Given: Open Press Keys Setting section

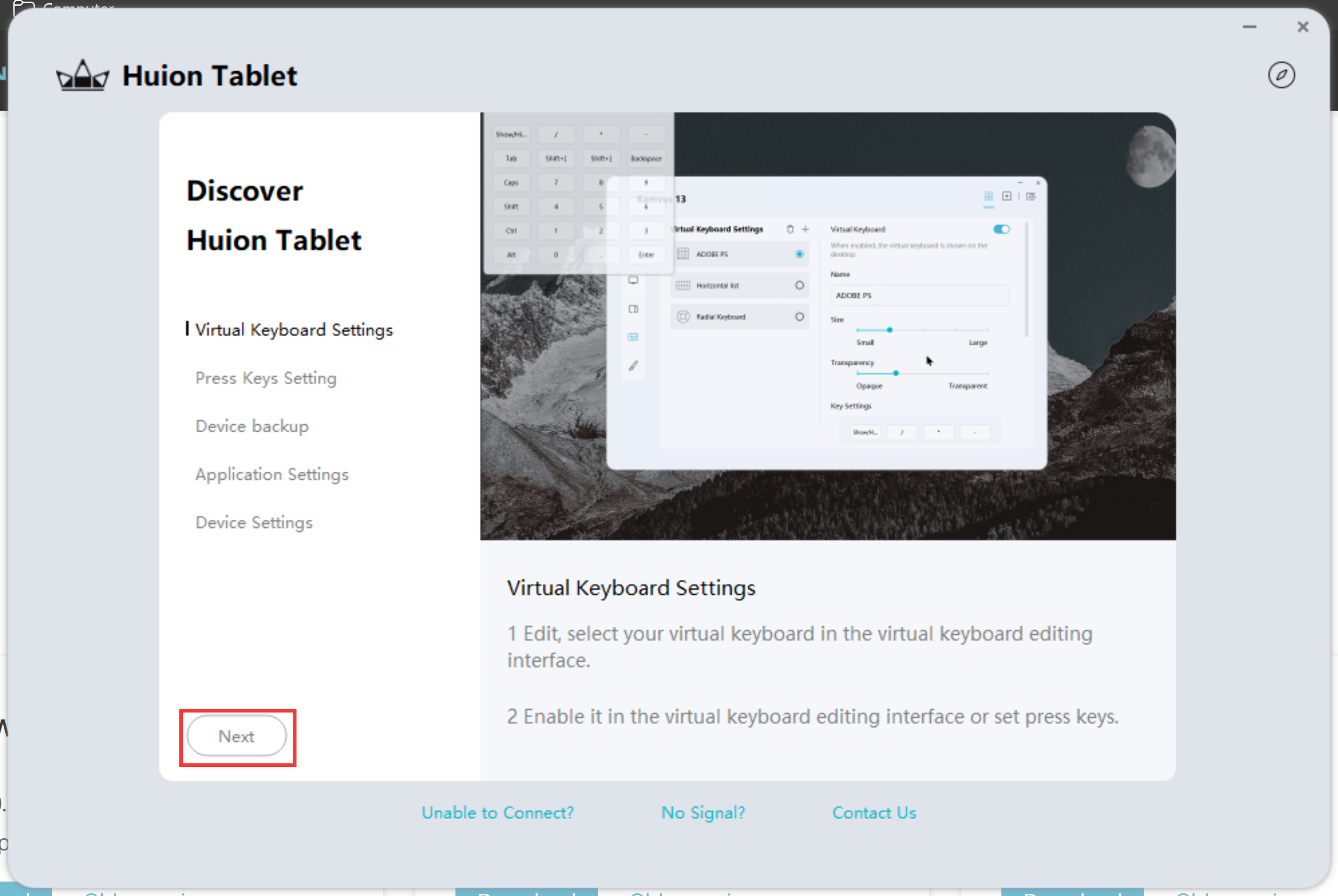Looking at the screenshot, I should point(266,378).
